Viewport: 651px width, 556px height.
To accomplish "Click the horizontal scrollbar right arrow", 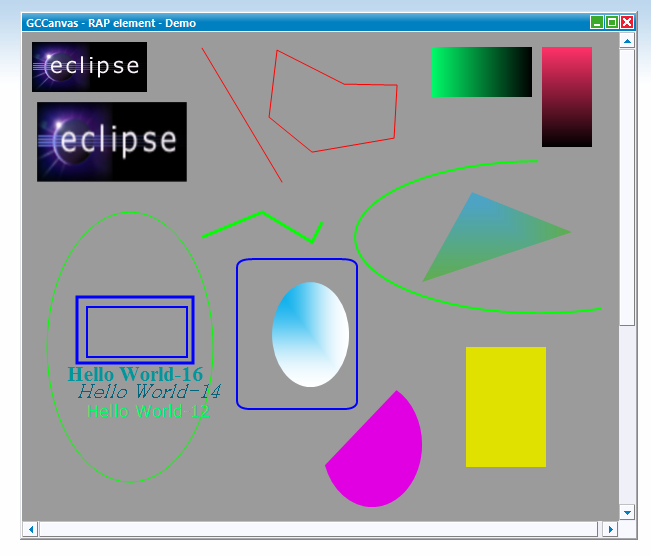I will click(610, 529).
